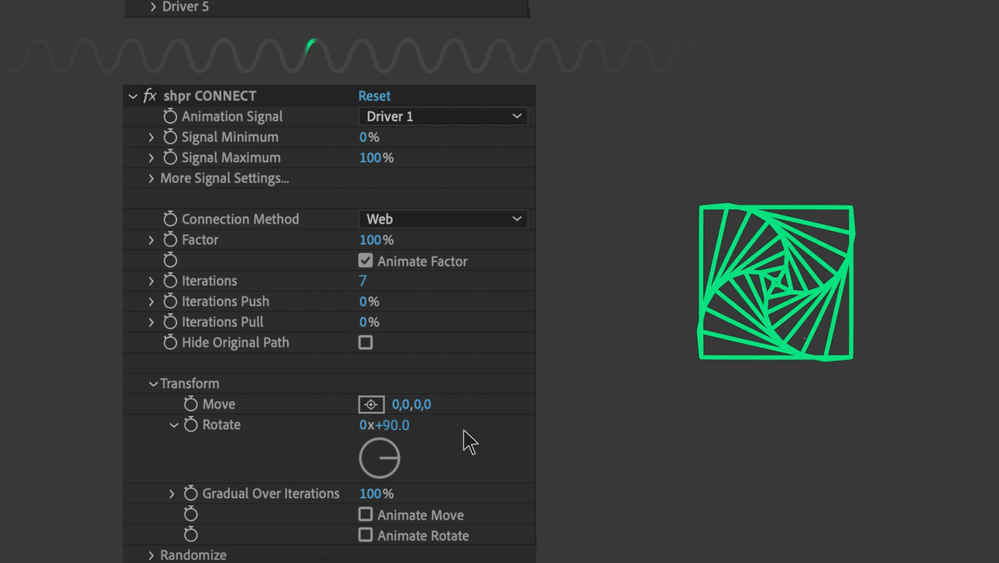Screen dimensions: 999x563
Task: Click the fx icon for shpr CONNECT
Action: coord(150,96)
